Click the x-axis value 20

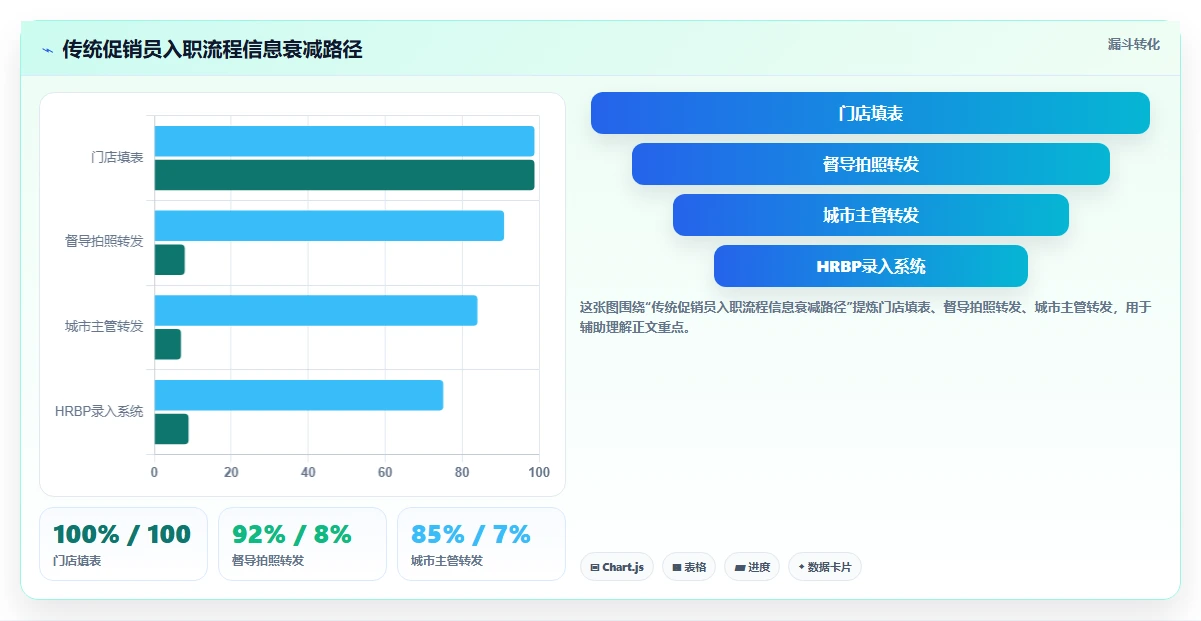(231, 472)
